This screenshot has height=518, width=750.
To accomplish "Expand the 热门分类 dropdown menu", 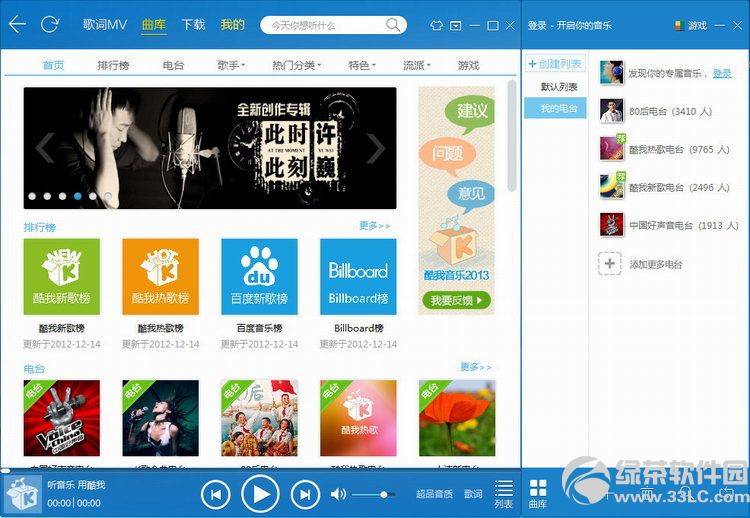I will pyautogui.click(x=297, y=65).
